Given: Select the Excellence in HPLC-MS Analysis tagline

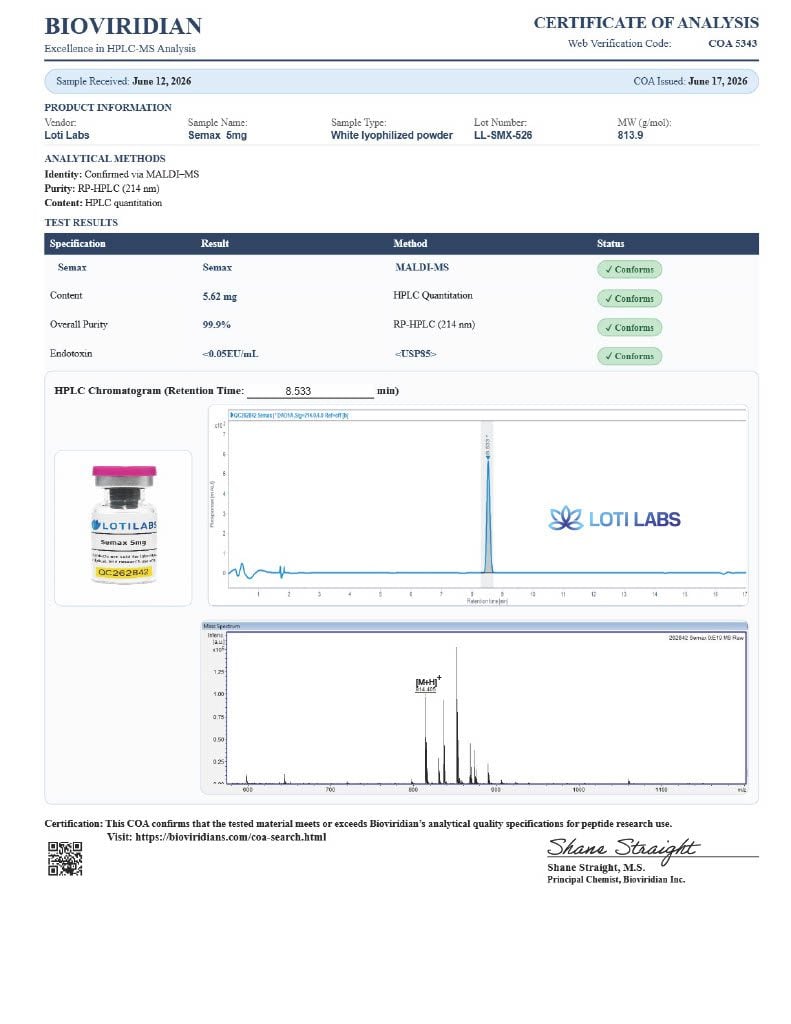Looking at the screenshot, I should click(x=120, y=48).
